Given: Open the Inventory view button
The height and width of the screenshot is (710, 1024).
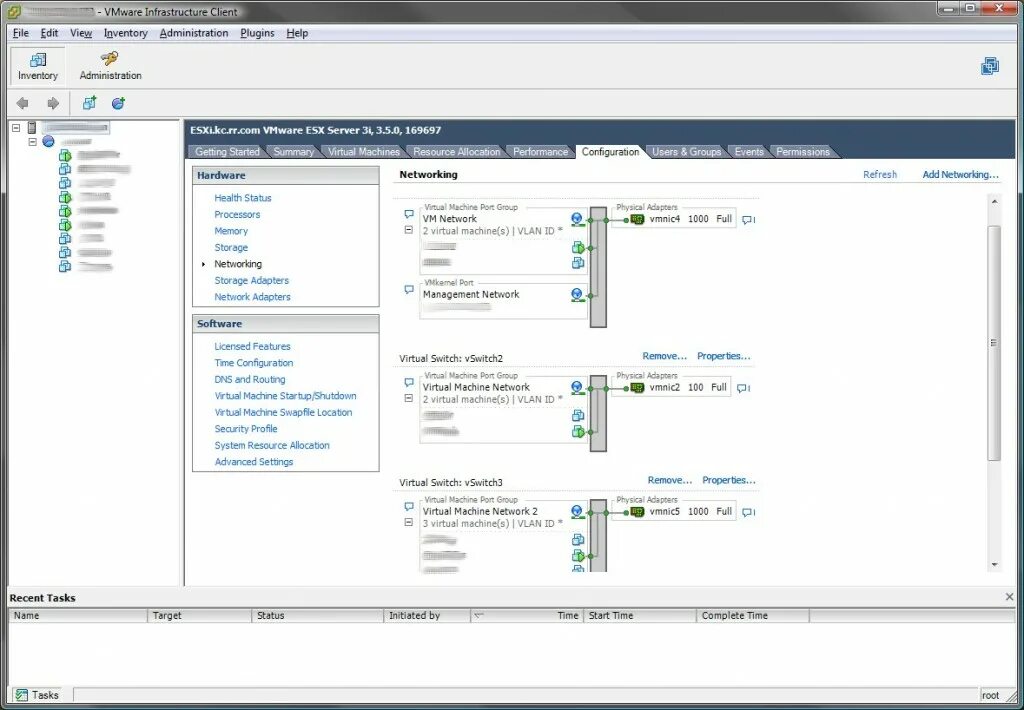Looking at the screenshot, I should pyautogui.click(x=37, y=66).
